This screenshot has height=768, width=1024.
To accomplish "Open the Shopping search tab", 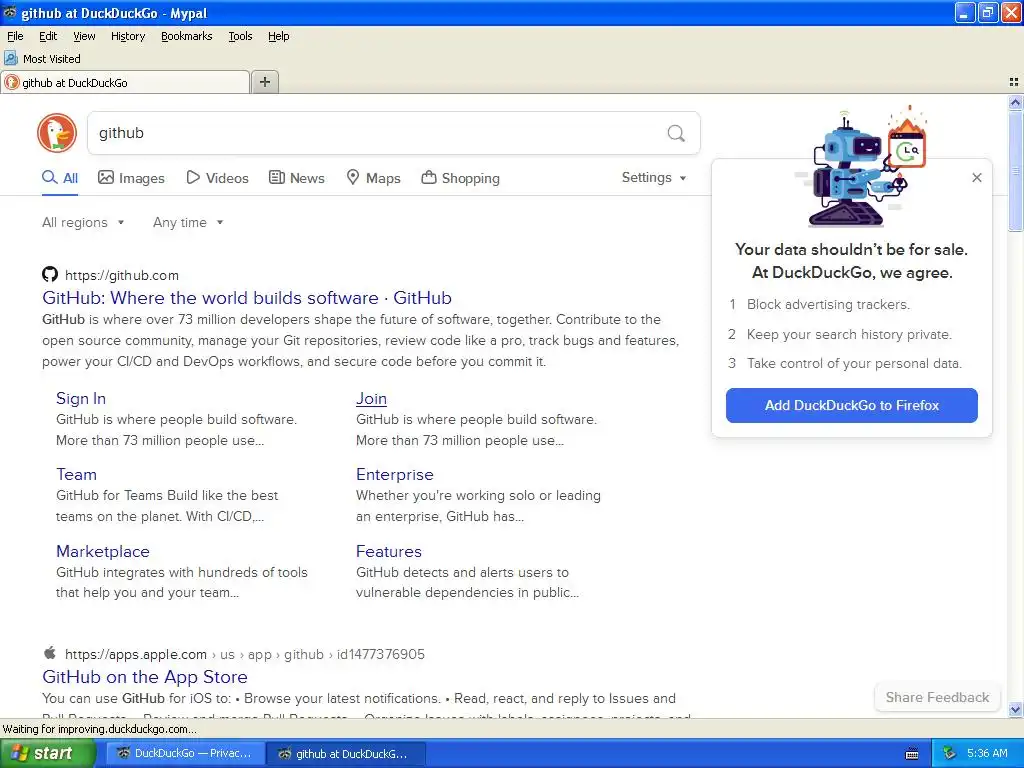I will pyautogui.click(x=460, y=178).
